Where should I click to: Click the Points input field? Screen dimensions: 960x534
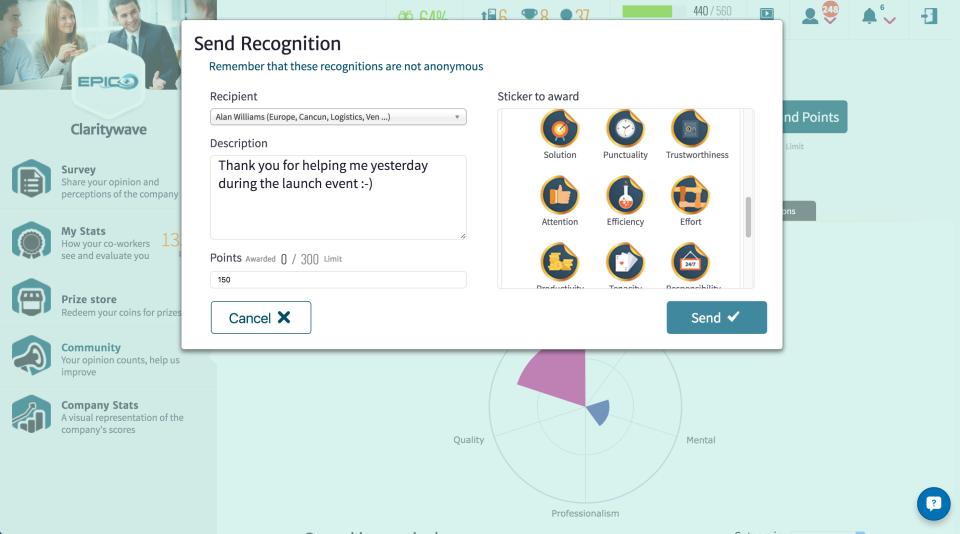(x=338, y=280)
